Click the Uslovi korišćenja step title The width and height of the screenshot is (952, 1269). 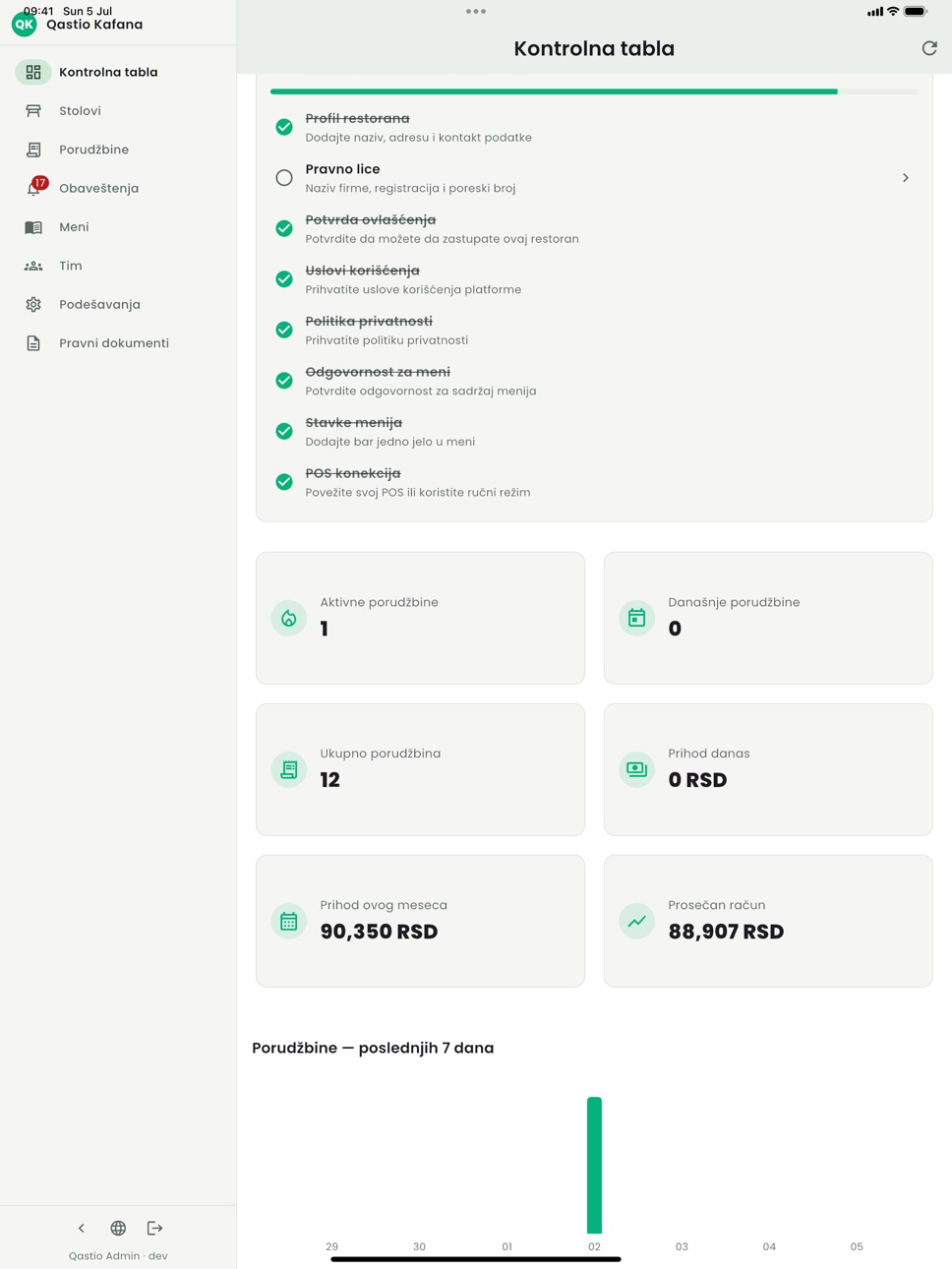[362, 271]
